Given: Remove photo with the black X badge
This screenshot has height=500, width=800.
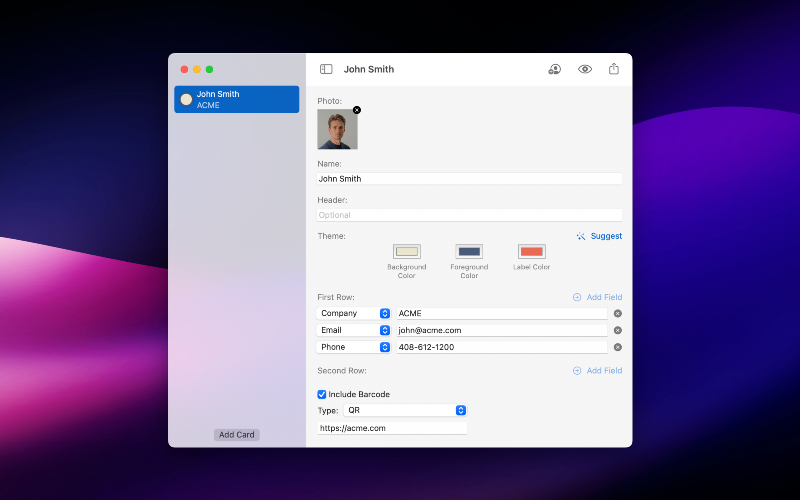Looking at the screenshot, I should [x=357, y=110].
